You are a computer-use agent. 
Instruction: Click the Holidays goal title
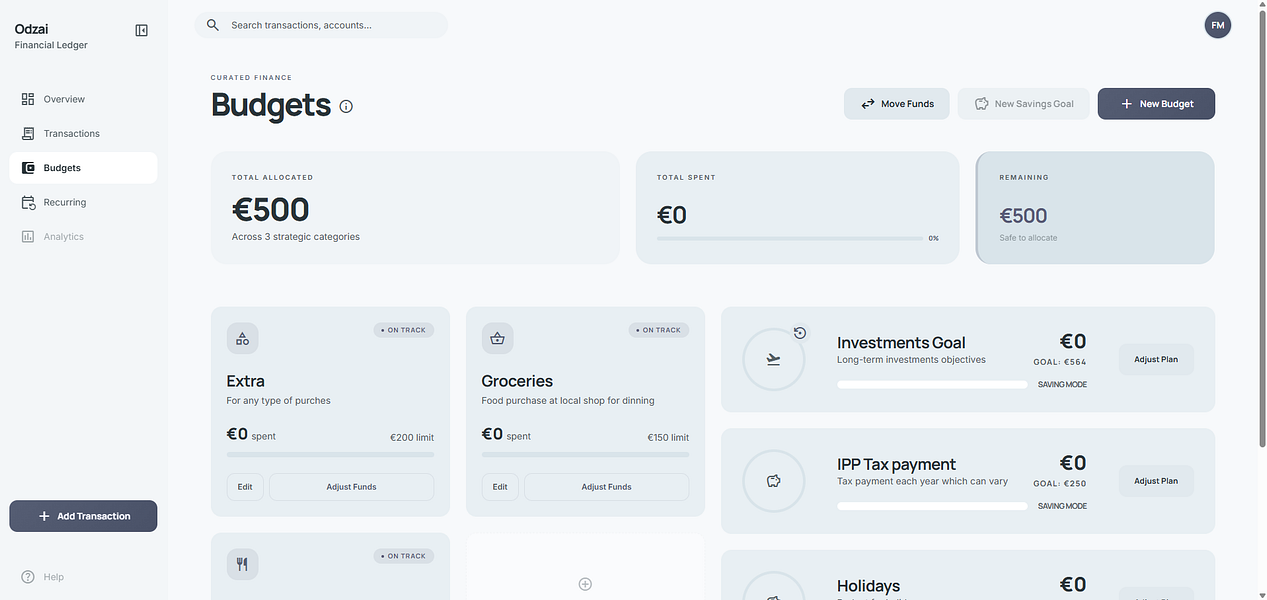(868, 586)
